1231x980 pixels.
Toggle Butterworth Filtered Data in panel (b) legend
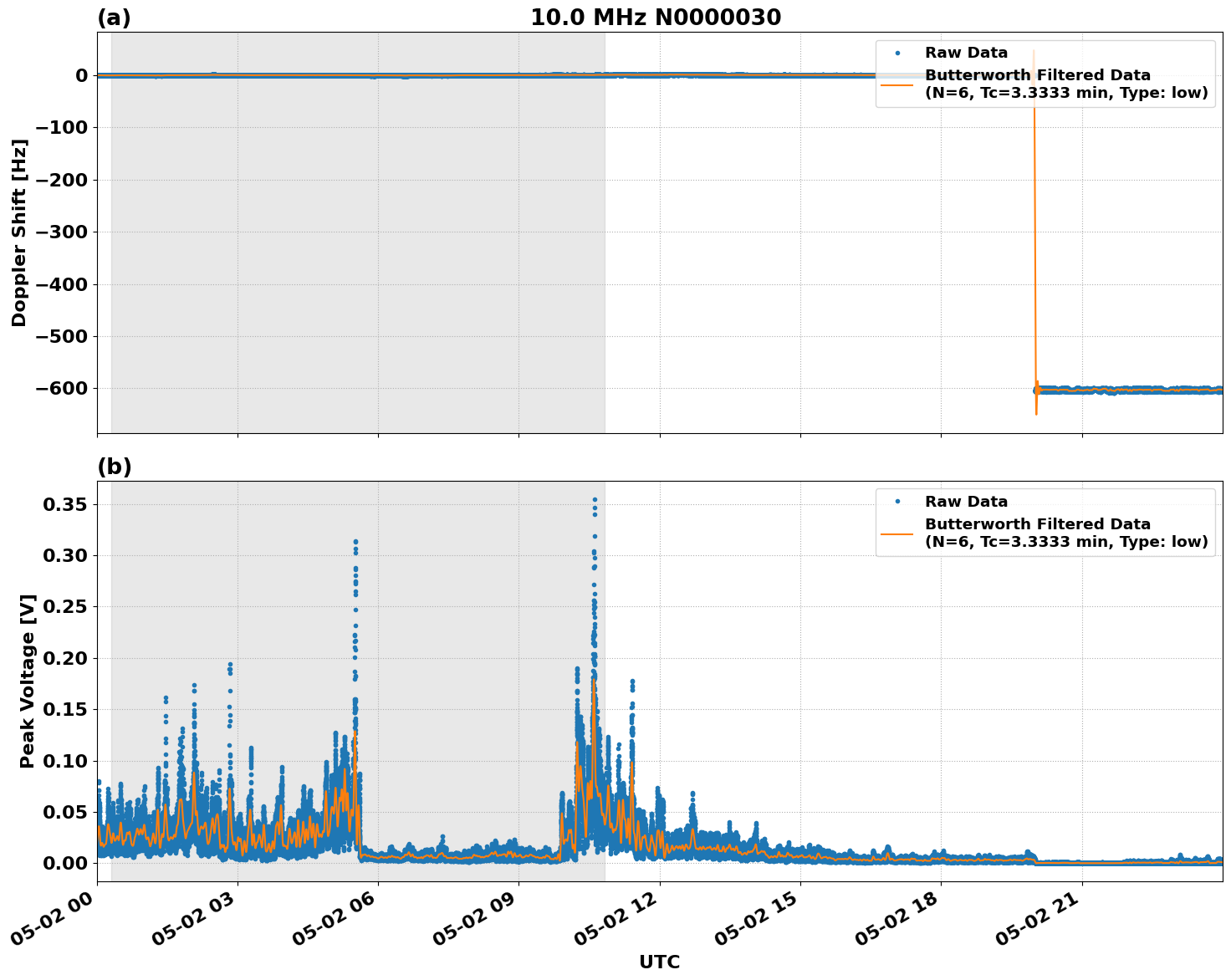tap(1036, 523)
